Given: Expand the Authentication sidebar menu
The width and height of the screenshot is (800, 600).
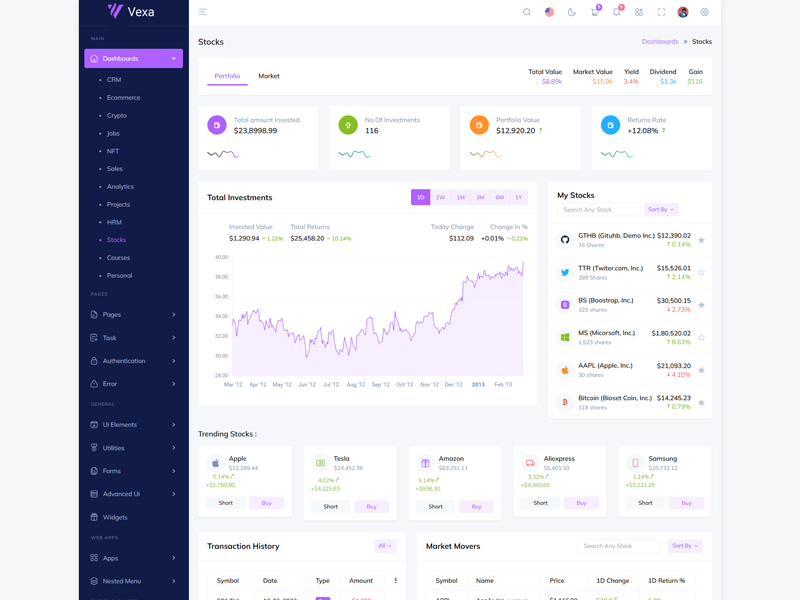Looking at the screenshot, I should point(133,361).
